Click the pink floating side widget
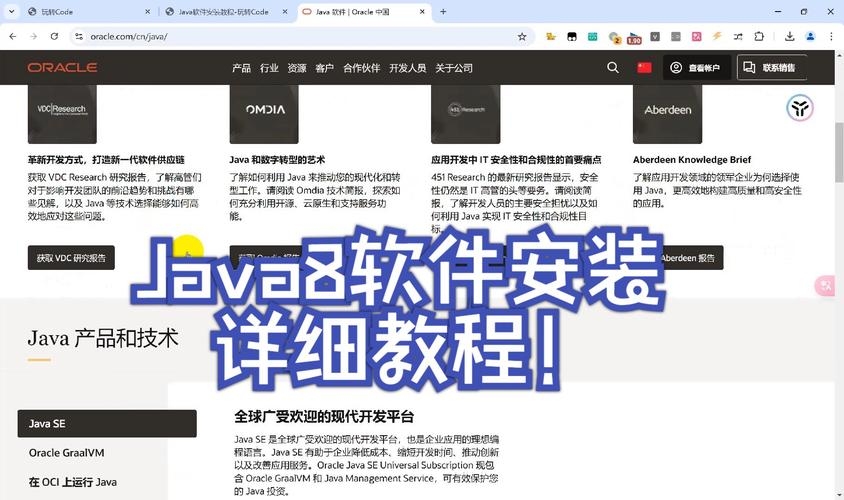 point(825,285)
